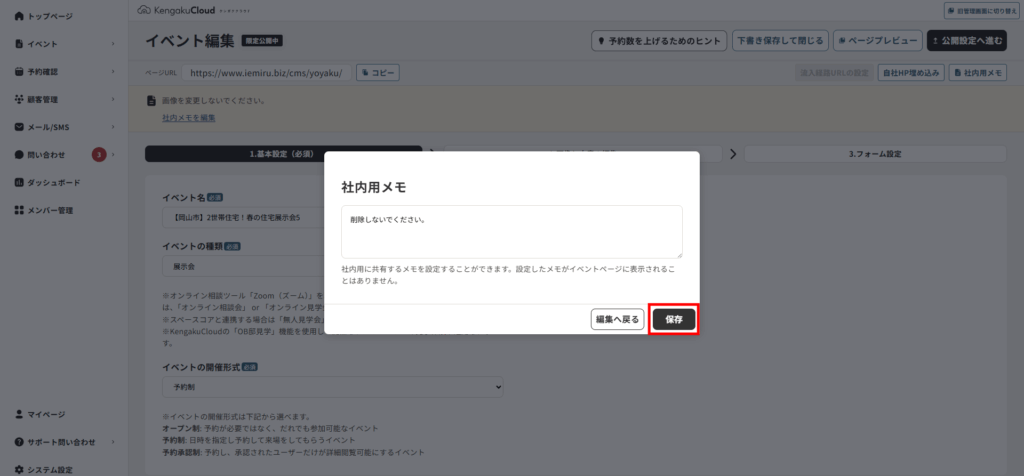Open ダッシュボード menu item

54,182
